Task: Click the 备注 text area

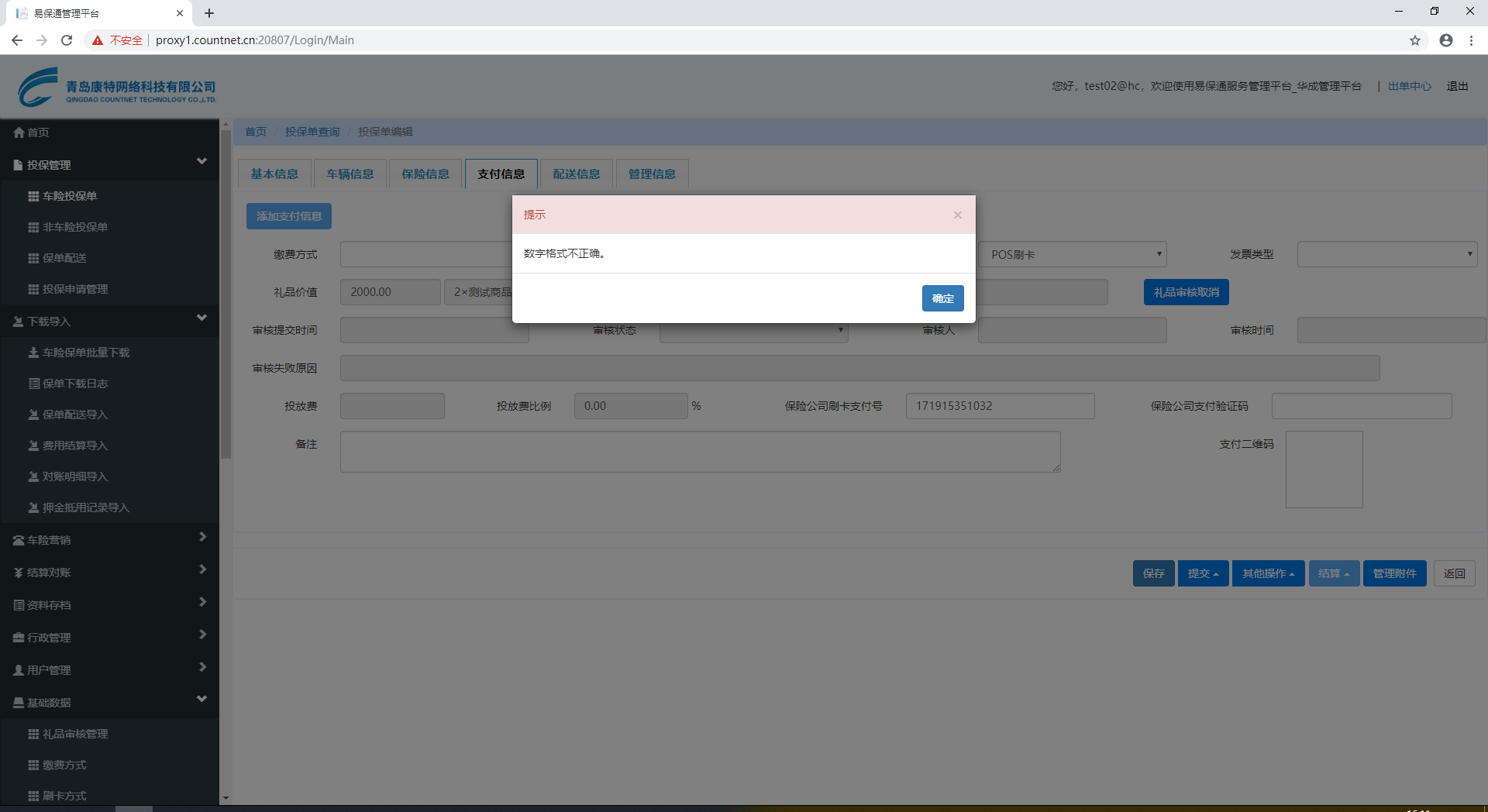Action: click(701, 452)
